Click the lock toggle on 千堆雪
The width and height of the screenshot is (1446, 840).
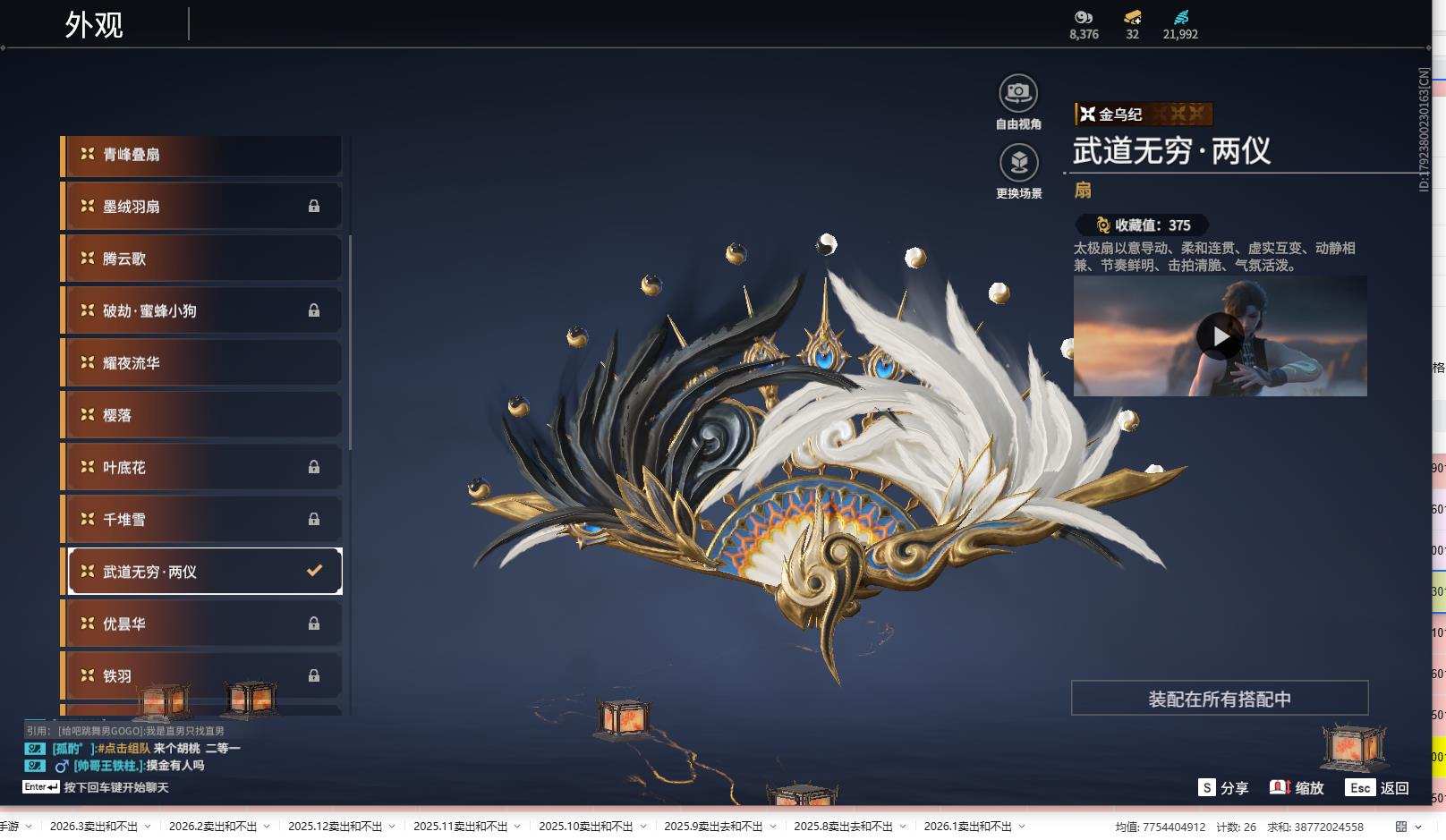click(x=315, y=519)
